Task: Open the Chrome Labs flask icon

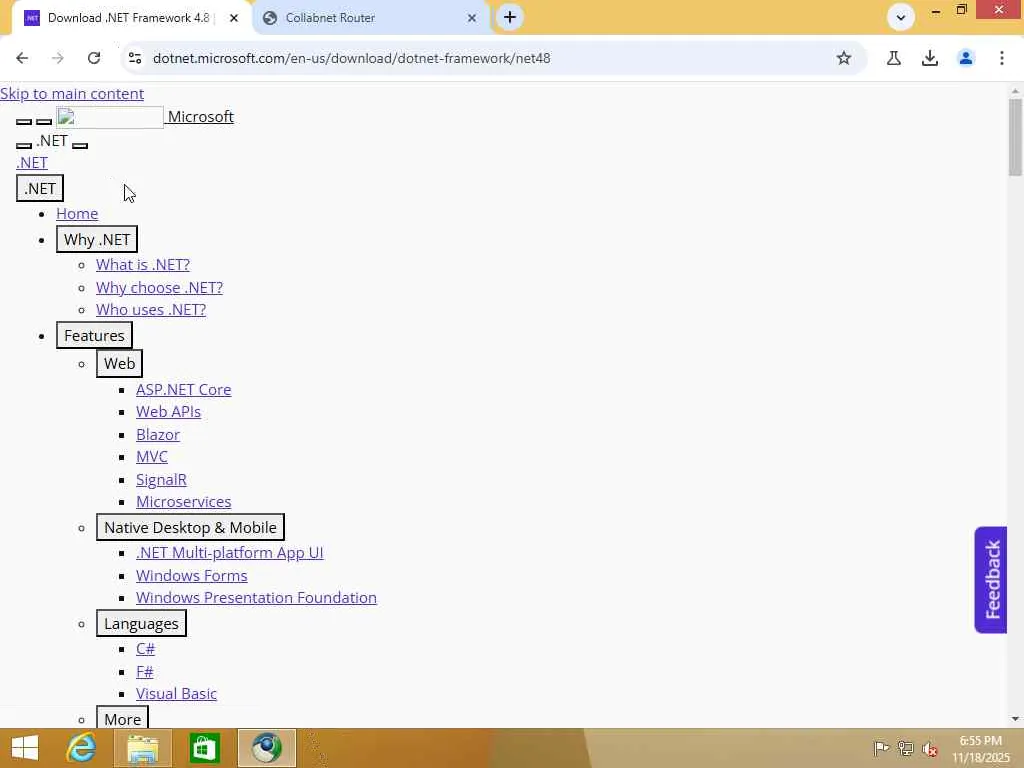Action: (894, 58)
